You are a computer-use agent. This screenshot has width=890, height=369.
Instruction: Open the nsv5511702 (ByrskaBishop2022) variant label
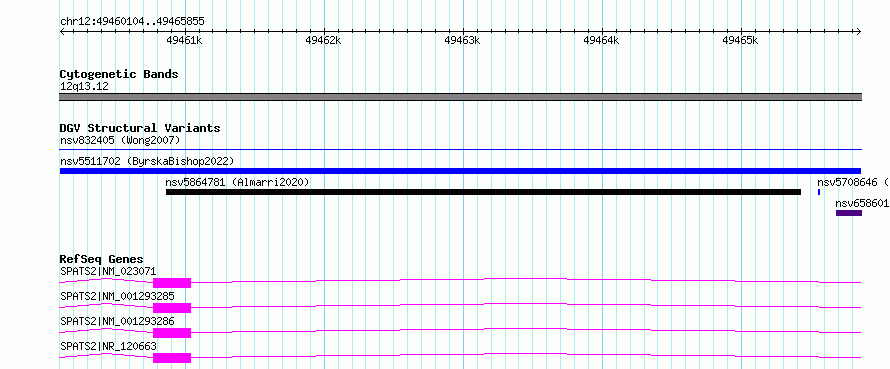coord(147,161)
